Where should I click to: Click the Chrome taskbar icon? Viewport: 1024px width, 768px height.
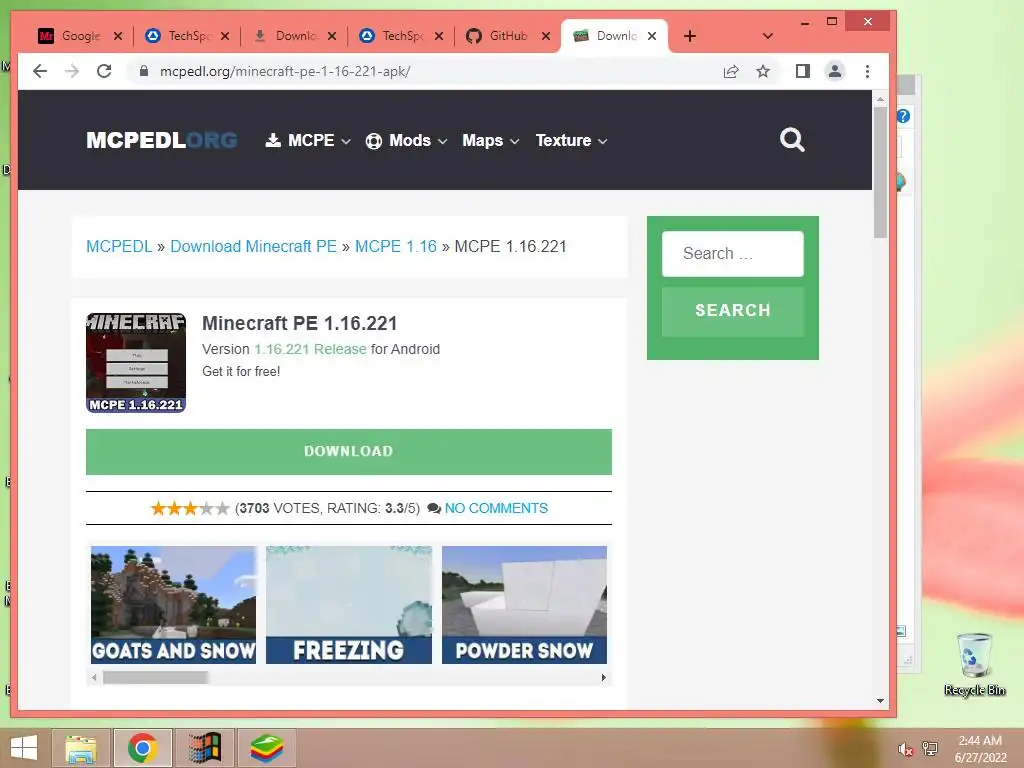(x=142, y=748)
